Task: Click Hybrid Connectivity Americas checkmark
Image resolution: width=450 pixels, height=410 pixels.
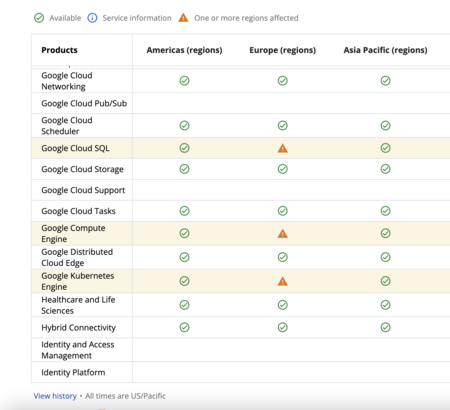Action: 184,327
